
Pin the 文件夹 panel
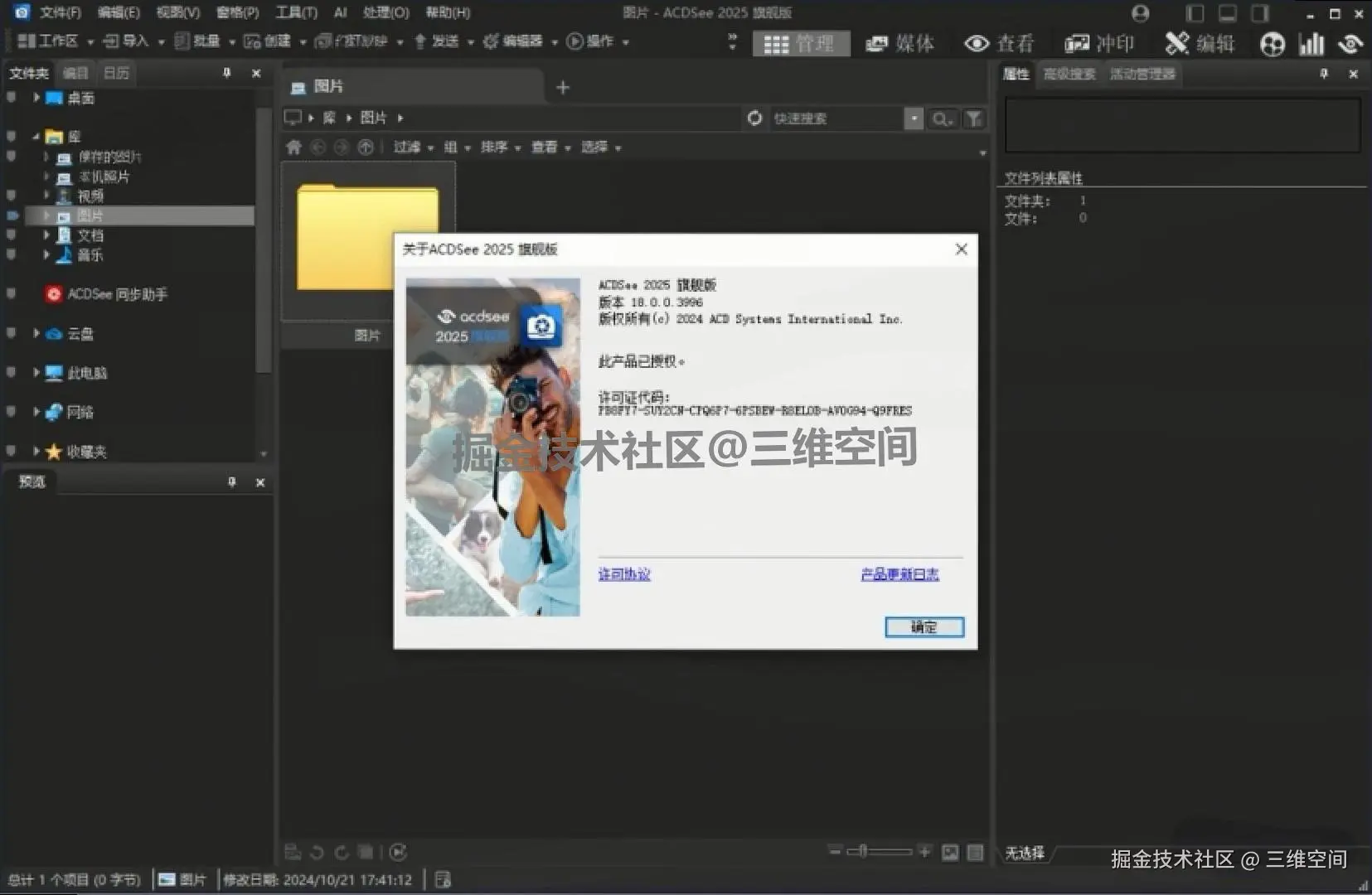click(226, 73)
